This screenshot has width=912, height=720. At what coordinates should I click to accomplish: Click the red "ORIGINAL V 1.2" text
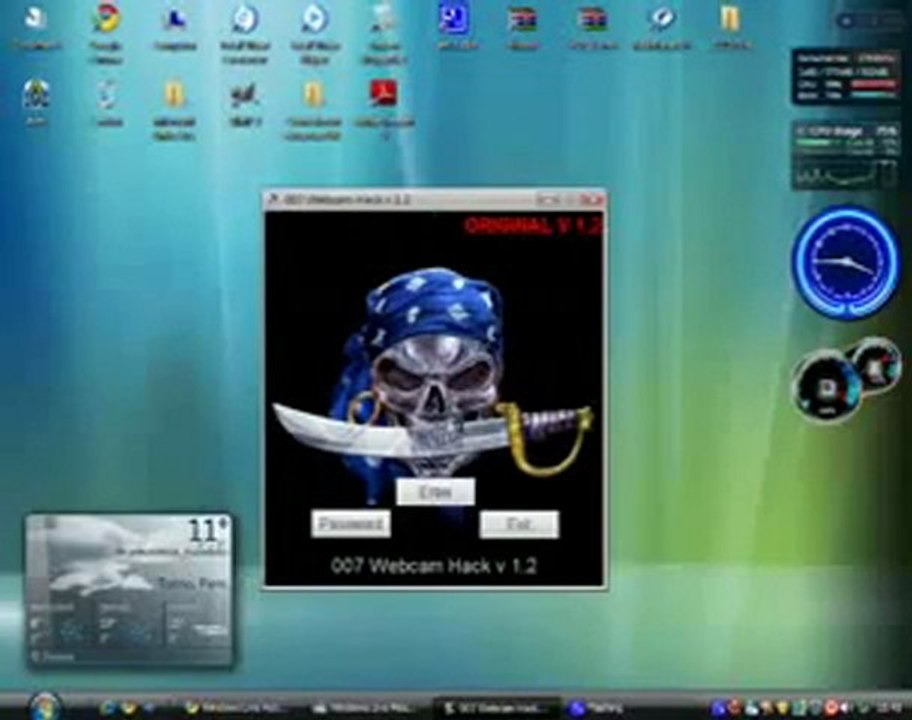click(x=532, y=226)
